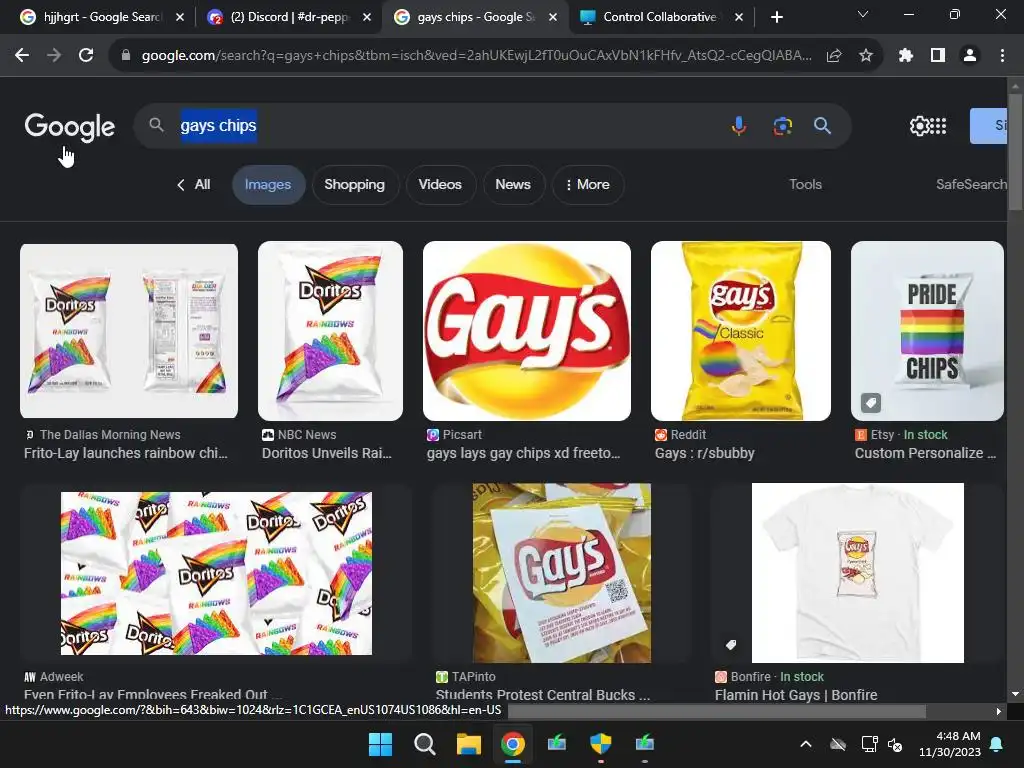Viewport: 1024px width, 768px height.
Task: Open Etsy Pride Chips image
Action: coord(927,331)
